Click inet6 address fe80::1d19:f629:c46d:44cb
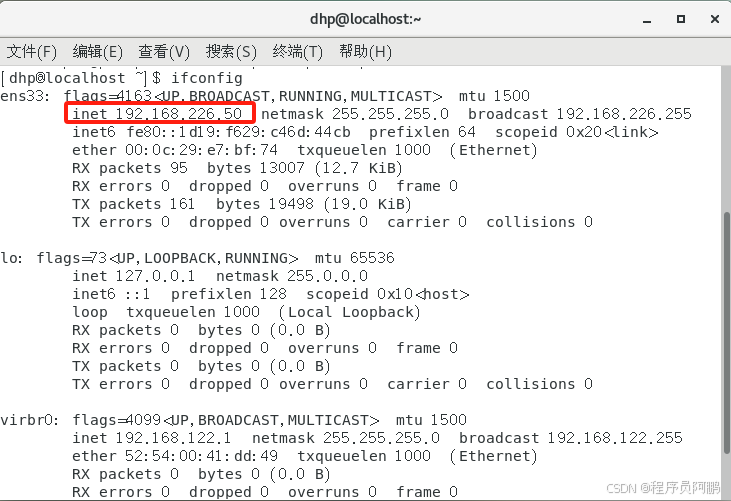Screen dimensions: 731x501 239,132
